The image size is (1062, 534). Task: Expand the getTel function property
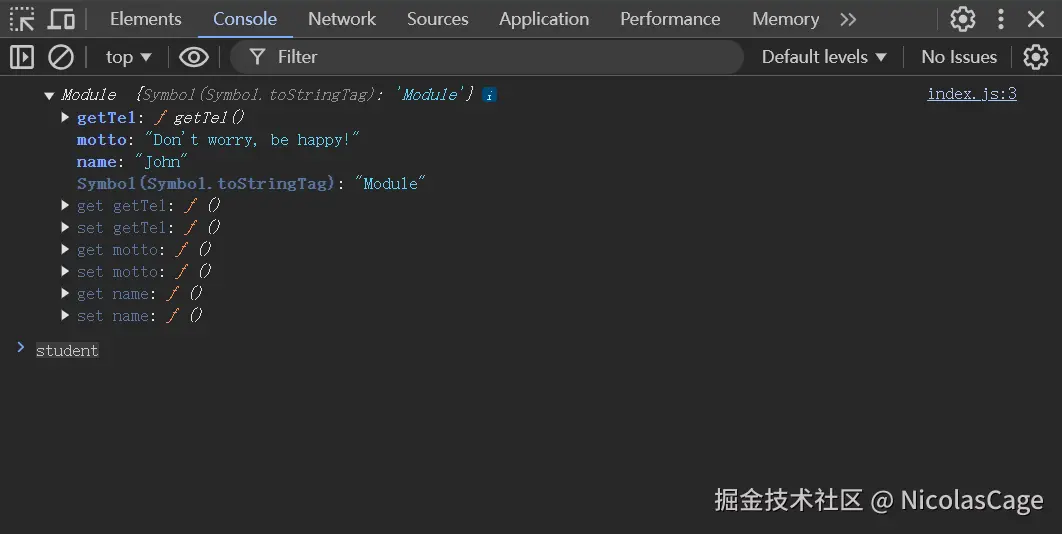click(x=66, y=118)
